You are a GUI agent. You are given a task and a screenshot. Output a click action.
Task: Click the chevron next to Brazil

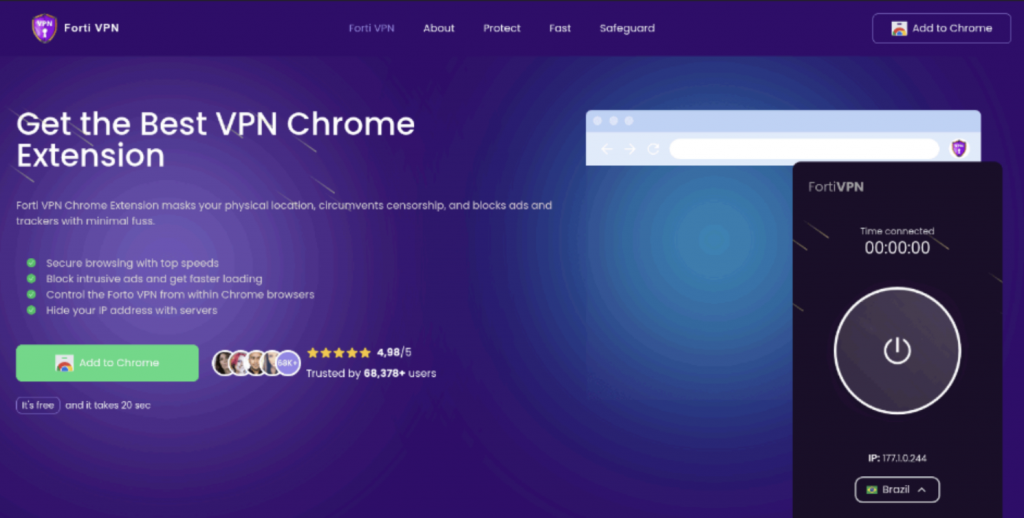click(921, 489)
